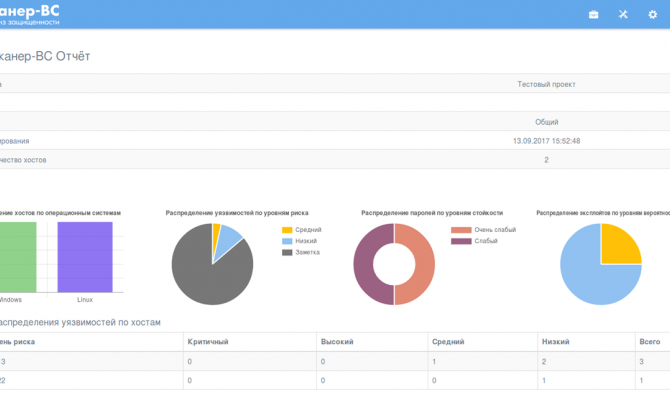Viewport: 670px width, 400px height.
Task: Click Распределение уязвимостей по уровням риска title
Action: pos(237,213)
